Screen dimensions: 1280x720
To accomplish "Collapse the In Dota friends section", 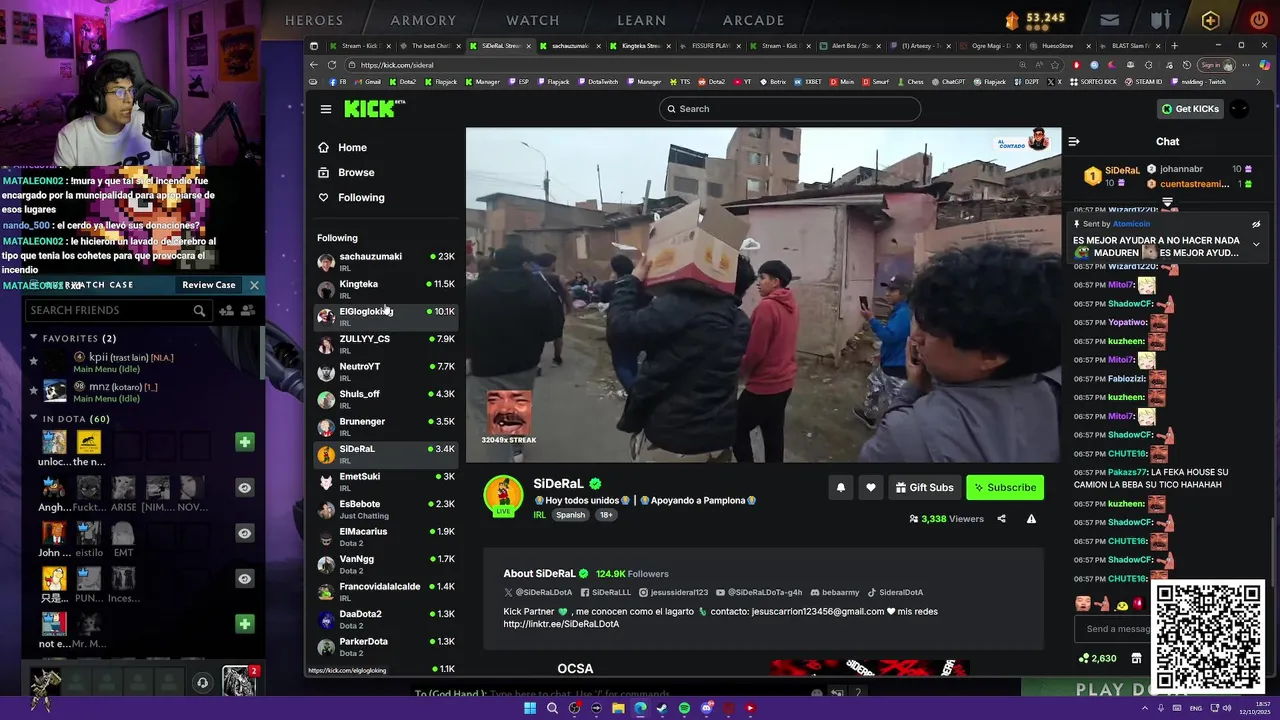I will (33, 418).
